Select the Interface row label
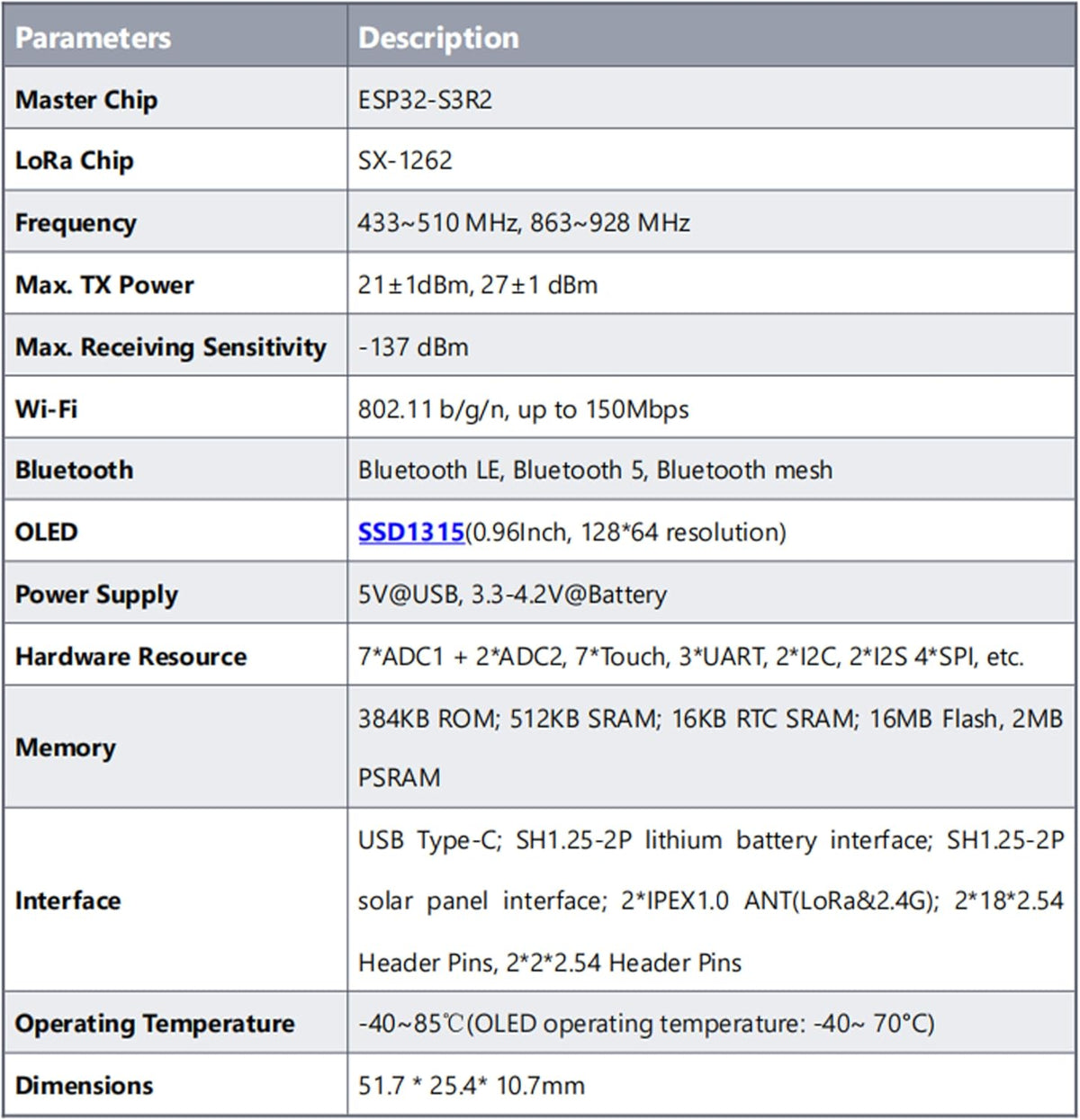The height and width of the screenshot is (1120, 1080). click(67, 900)
